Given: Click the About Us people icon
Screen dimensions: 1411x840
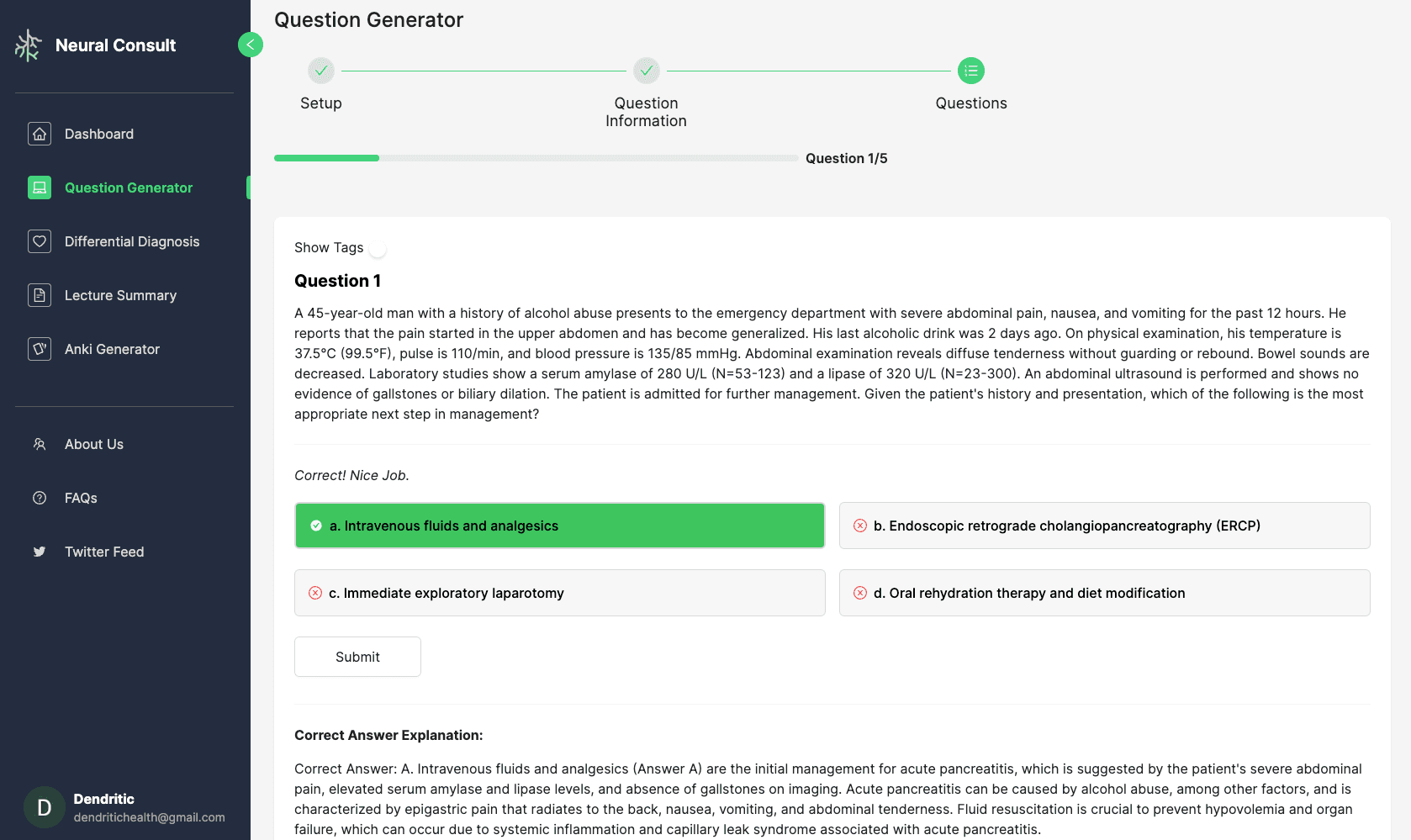Looking at the screenshot, I should [40, 444].
